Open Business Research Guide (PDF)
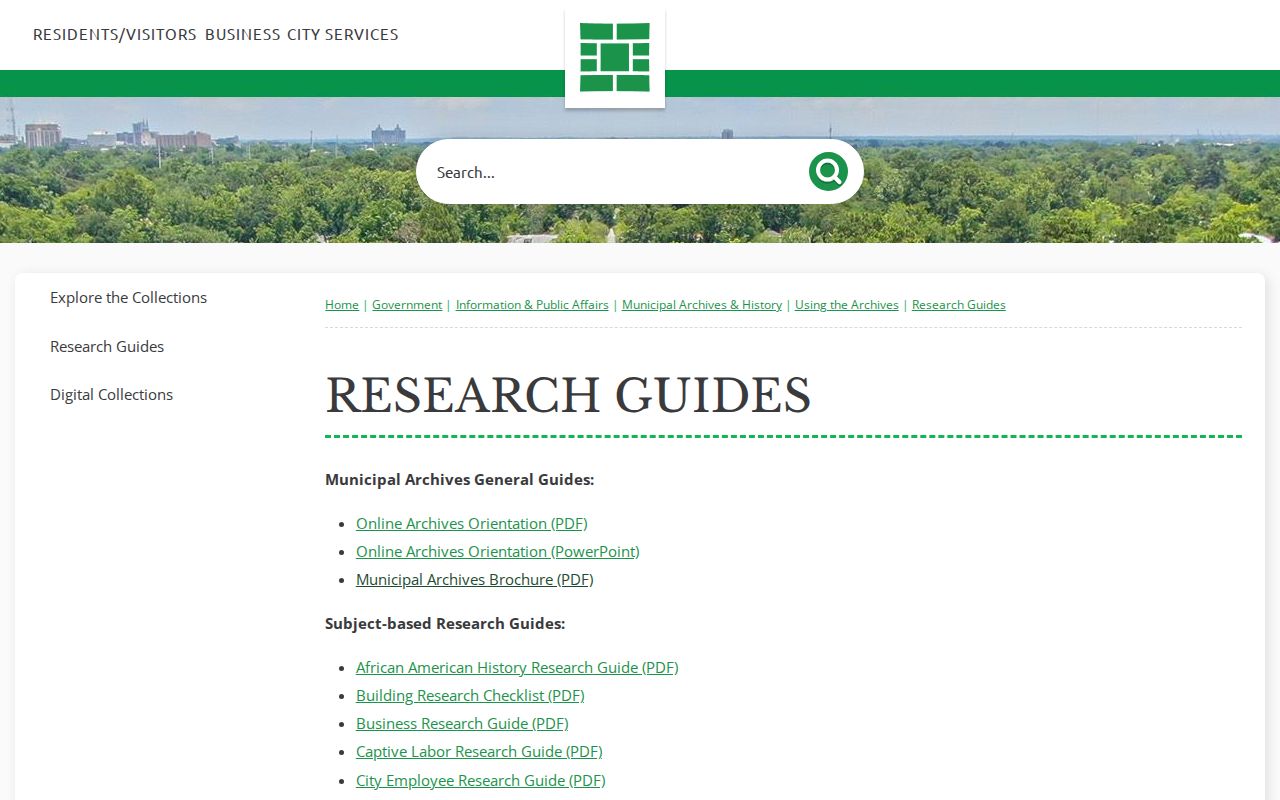1280x800 pixels. [x=462, y=724]
